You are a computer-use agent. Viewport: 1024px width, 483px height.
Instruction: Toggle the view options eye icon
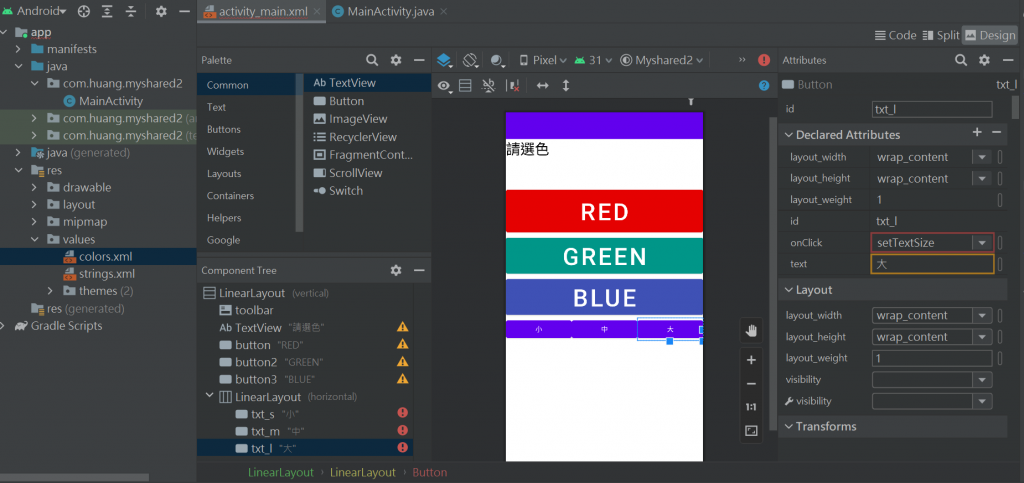[x=445, y=86]
